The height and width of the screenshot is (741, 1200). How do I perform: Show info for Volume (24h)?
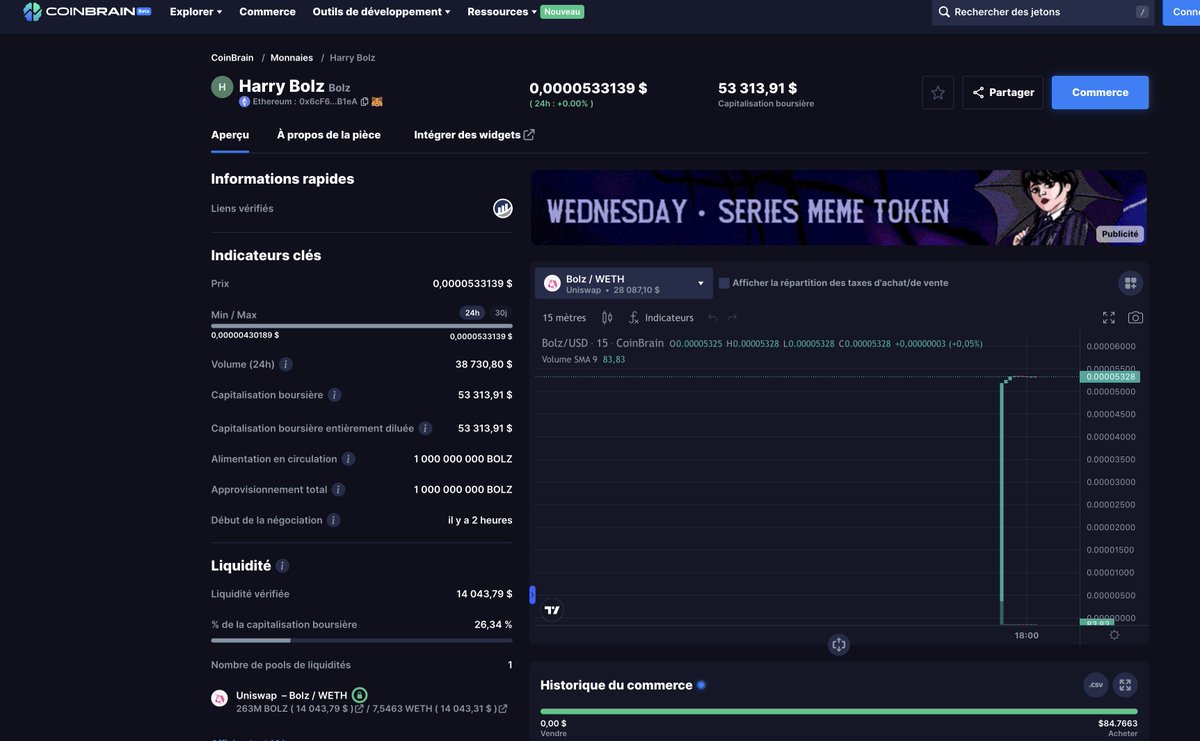[x=286, y=365]
